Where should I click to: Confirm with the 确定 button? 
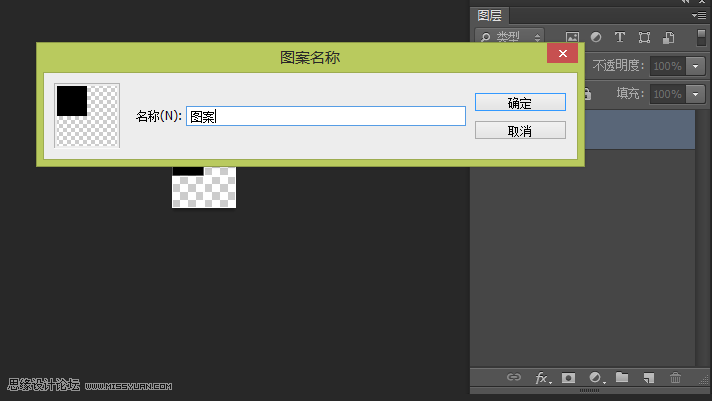click(x=520, y=102)
